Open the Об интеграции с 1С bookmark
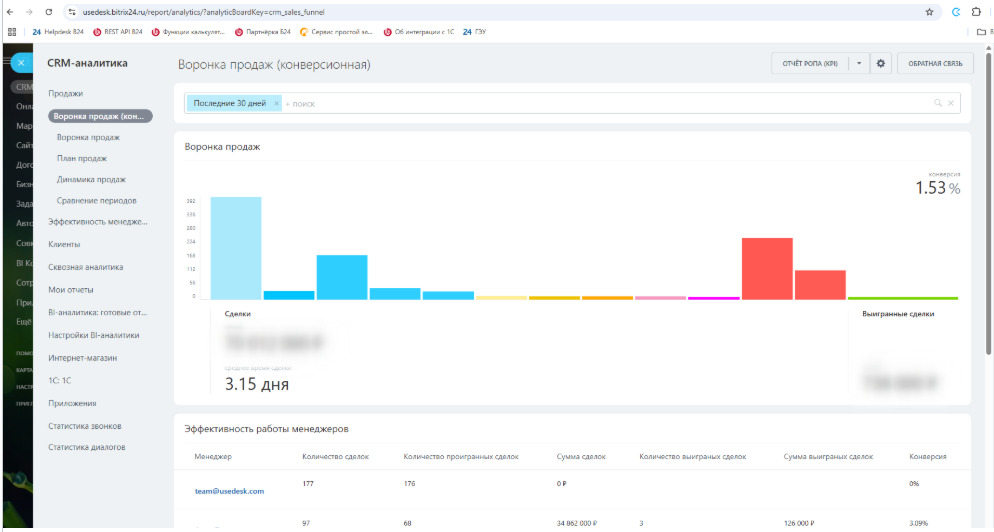 coord(419,32)
